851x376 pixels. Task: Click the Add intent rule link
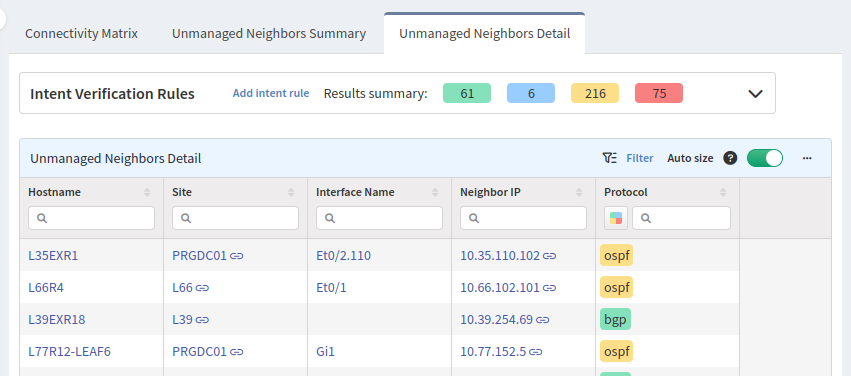click(x=271, y=93)
